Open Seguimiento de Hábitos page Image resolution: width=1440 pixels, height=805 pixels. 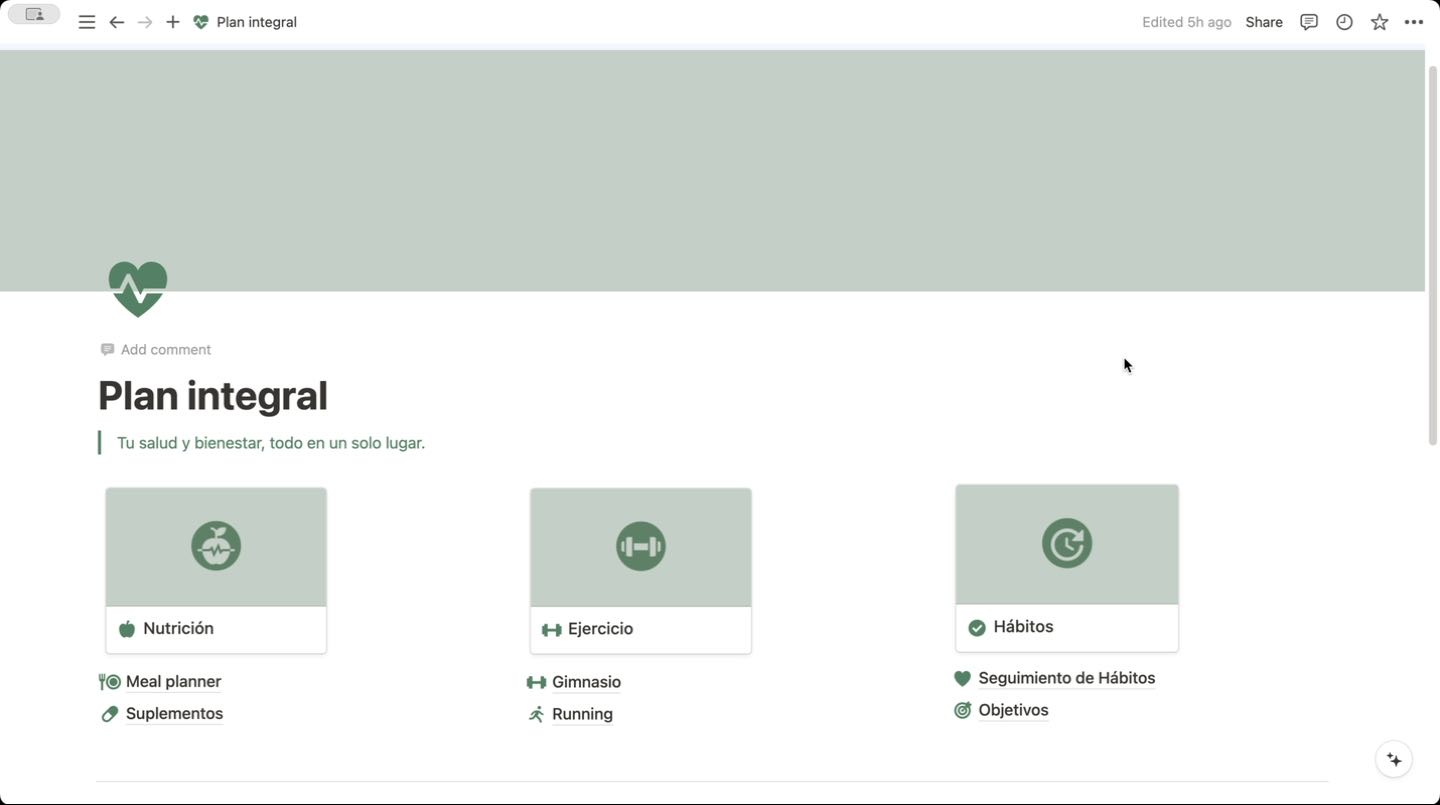[1066, 678]
